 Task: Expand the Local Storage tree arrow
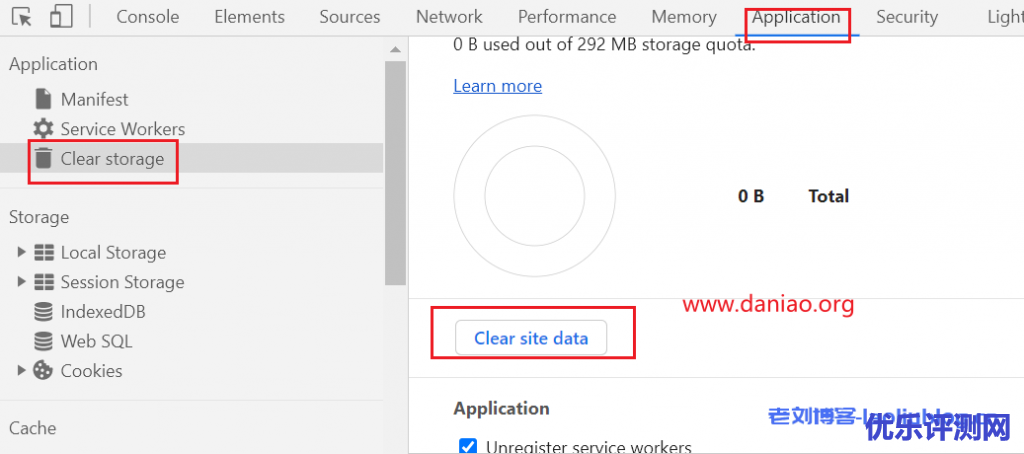point(22,253)
